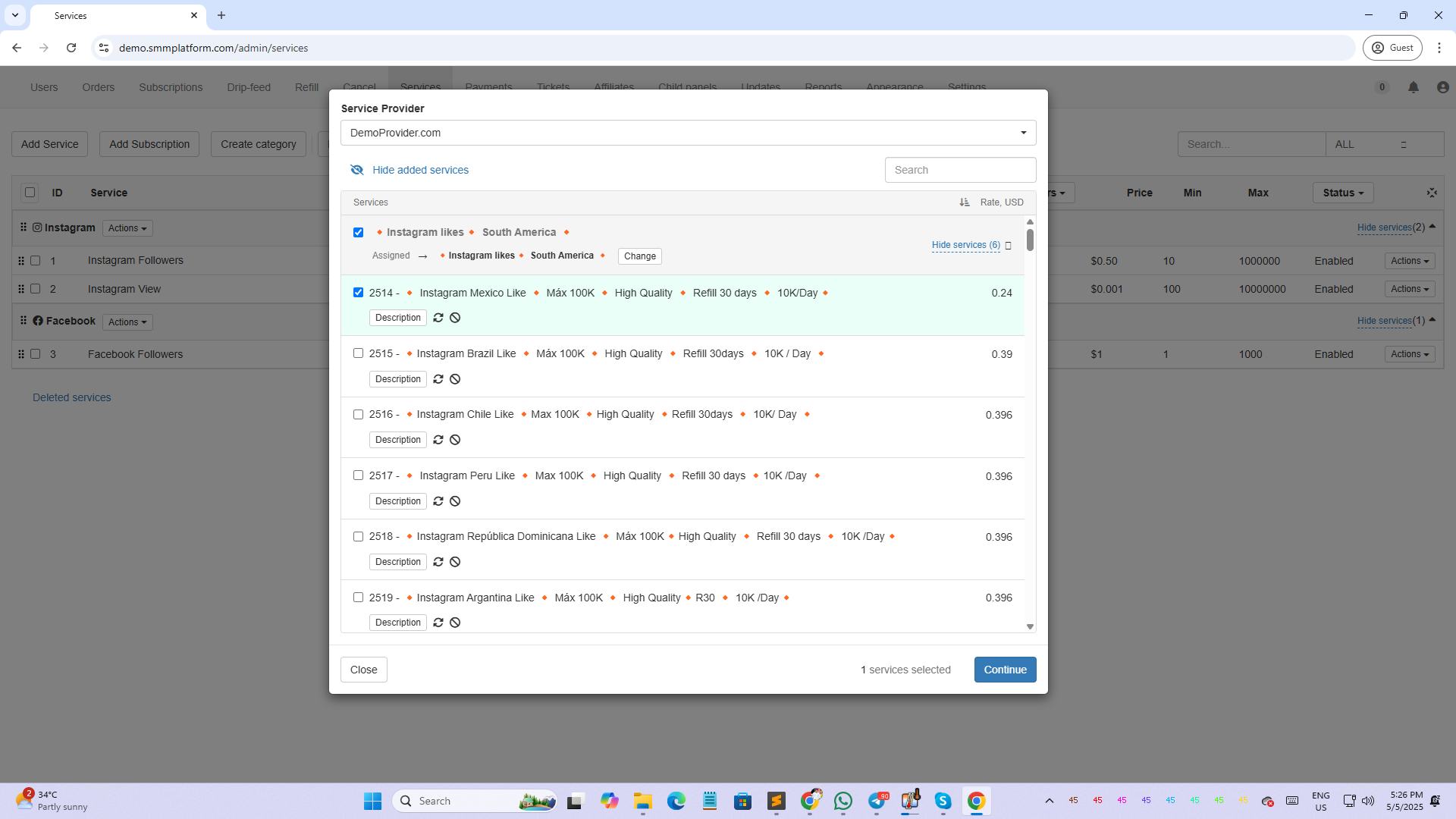The width and height of the screenshot is (1456, 819).
Task: Click the block icon for service 2515
Action: (x=455, y=379)
